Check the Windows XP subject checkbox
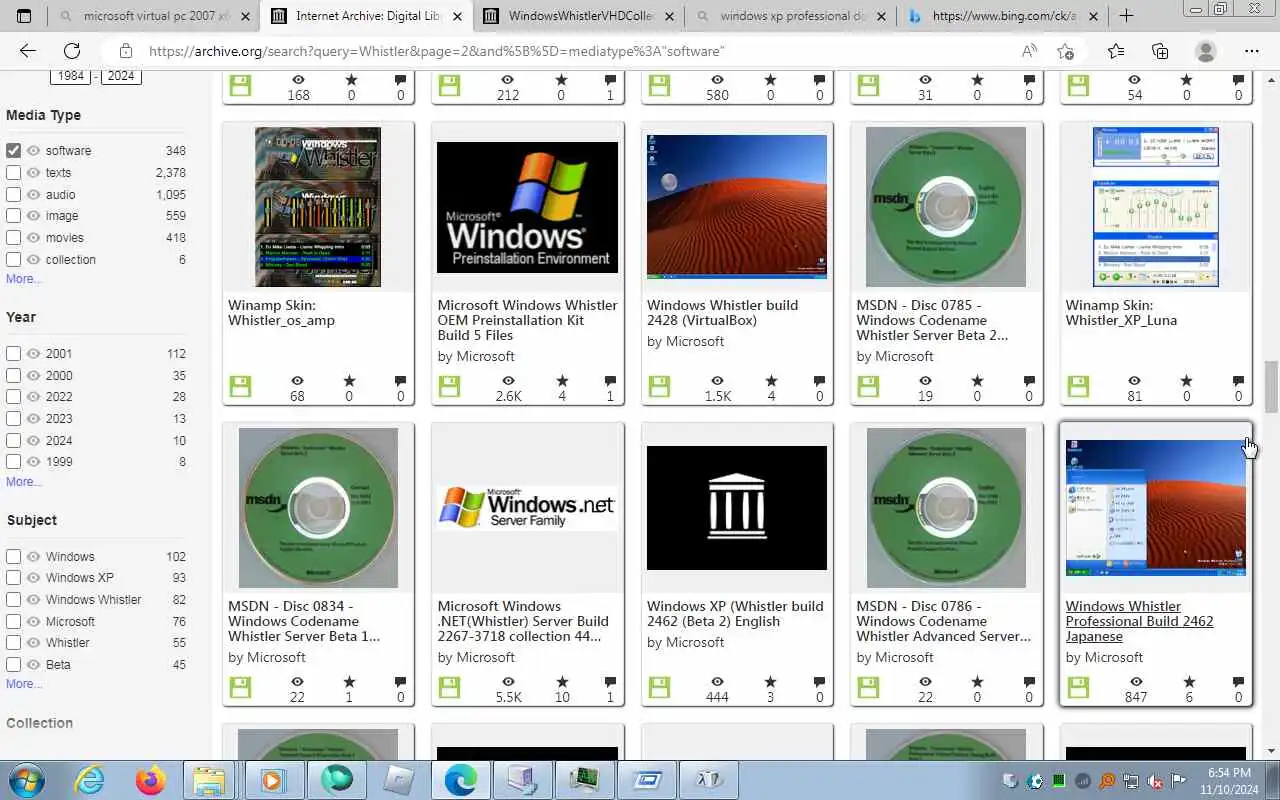The image size is (1280, 800). pos(13,577)
